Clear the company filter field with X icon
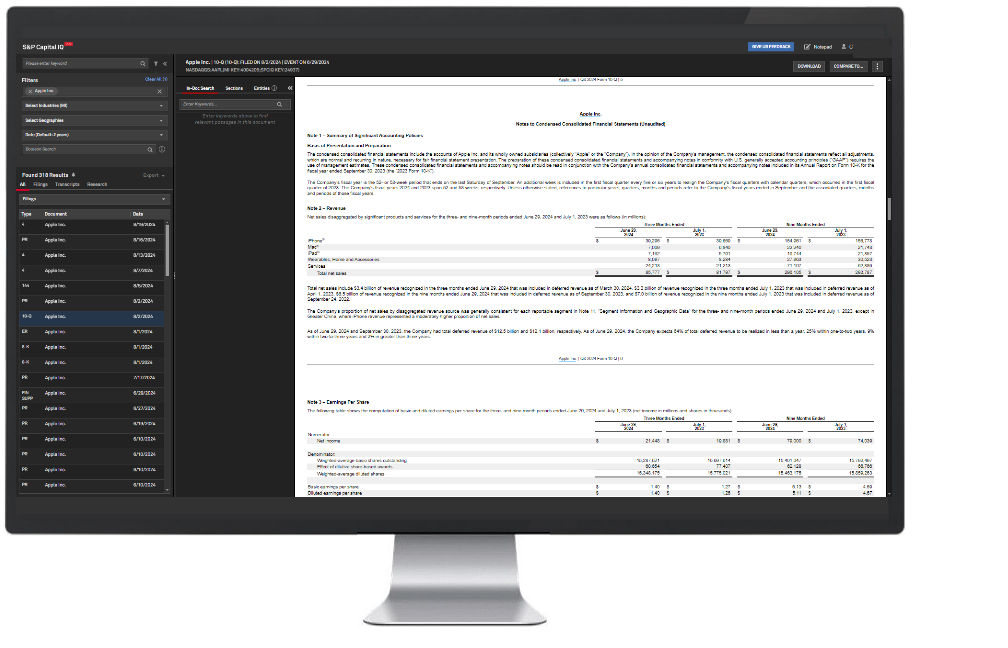The height and width of the screenshot is (648, 1008). (159, 91)
